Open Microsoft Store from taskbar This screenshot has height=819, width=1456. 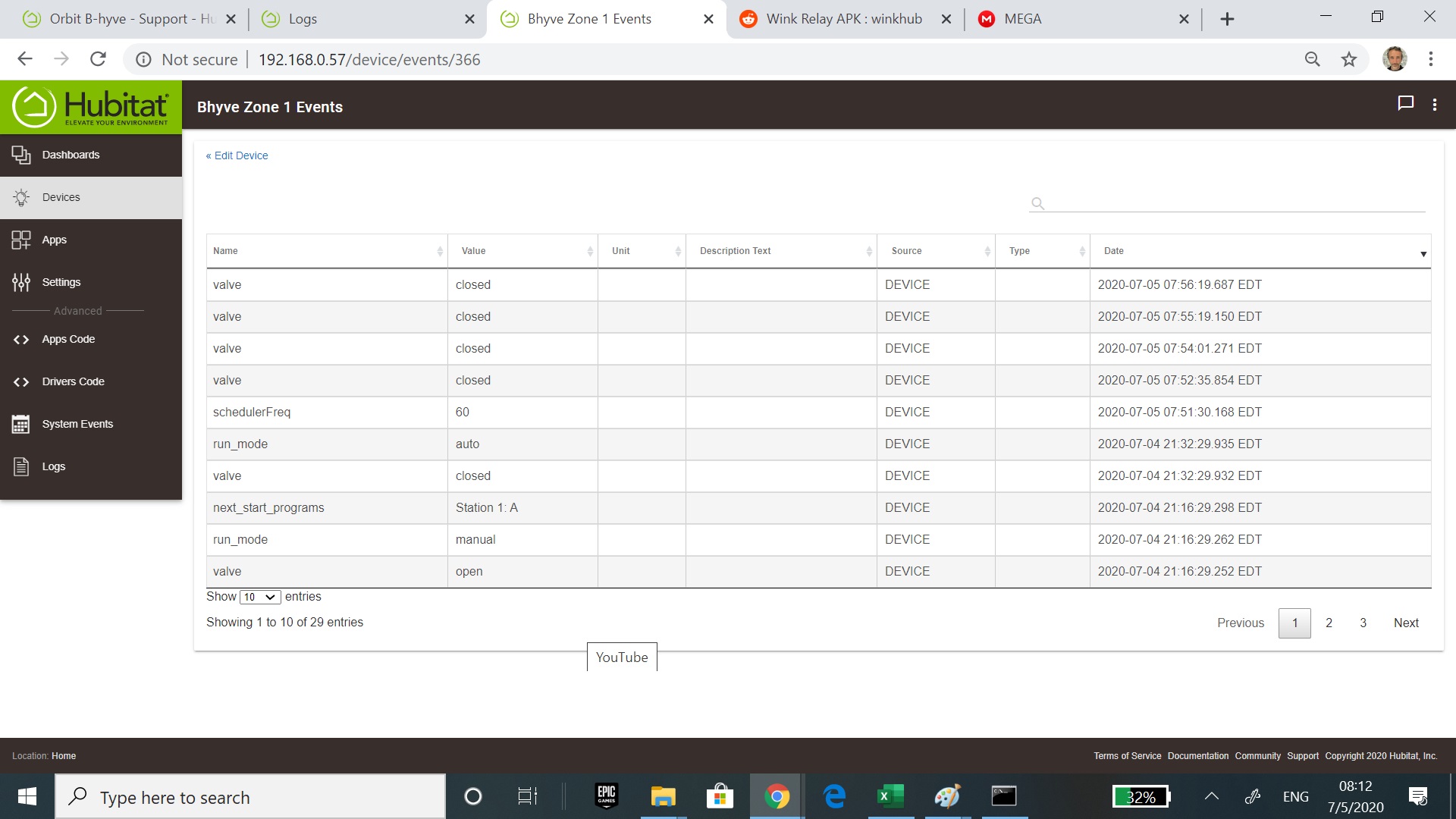pos(720,796)
